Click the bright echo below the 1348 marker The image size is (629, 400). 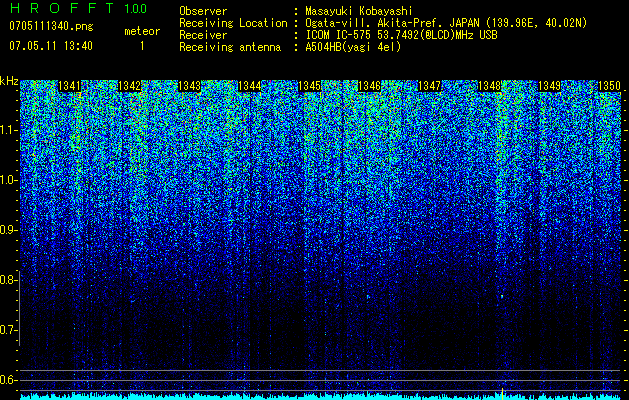coord(502,296)
